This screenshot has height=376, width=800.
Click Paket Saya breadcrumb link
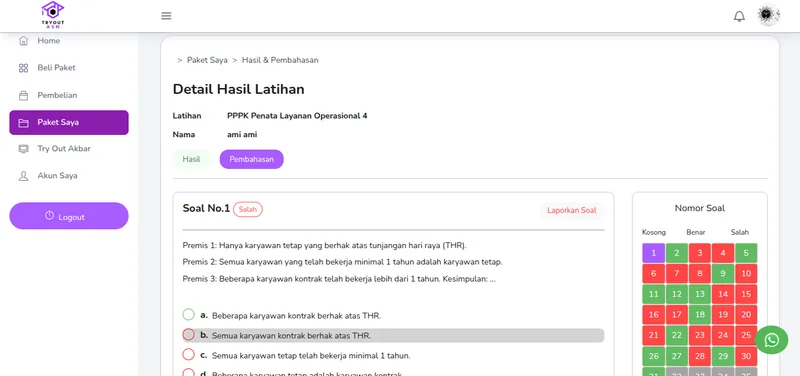point(207,60)
